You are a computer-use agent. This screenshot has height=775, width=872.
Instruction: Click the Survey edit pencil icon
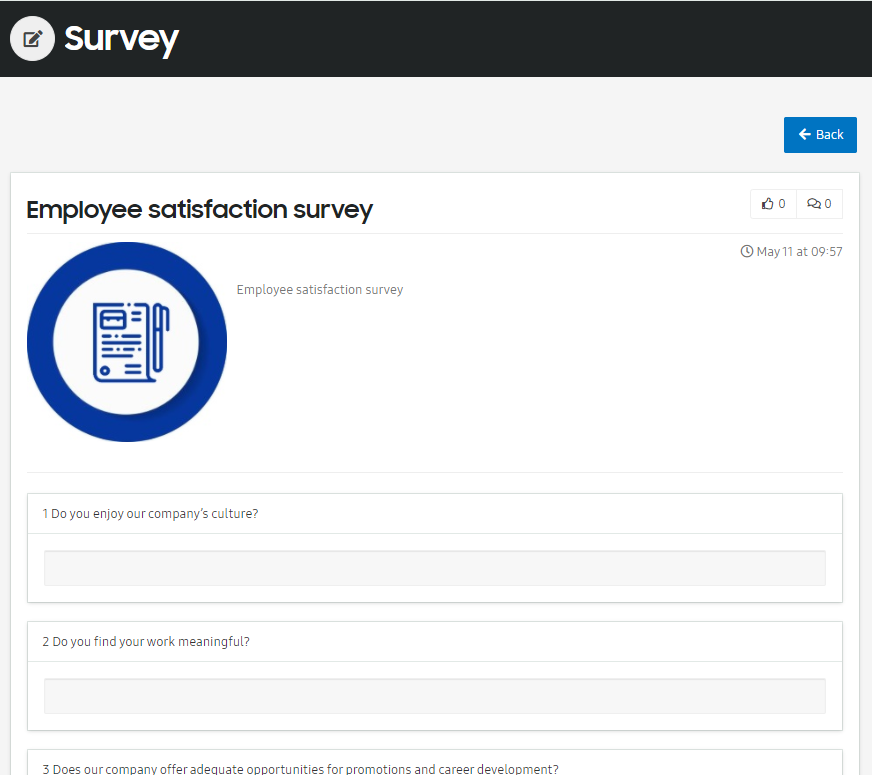(x=32, y=38)
